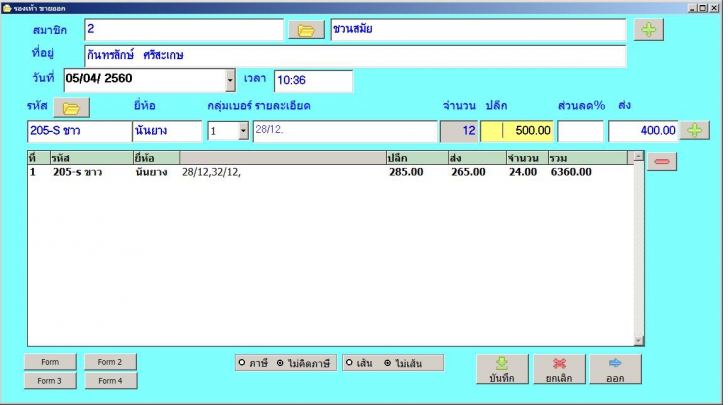Add new member with green plus
Viewport: 728px width, 405px height.
649,30
